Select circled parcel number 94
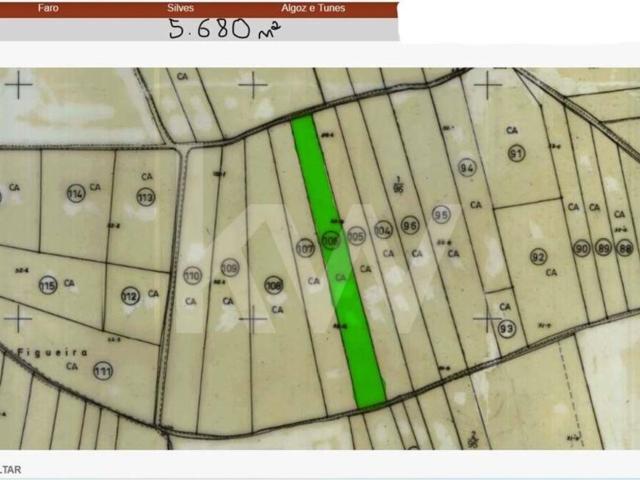This screenshot has height=480, width=640. coord(467,167)
